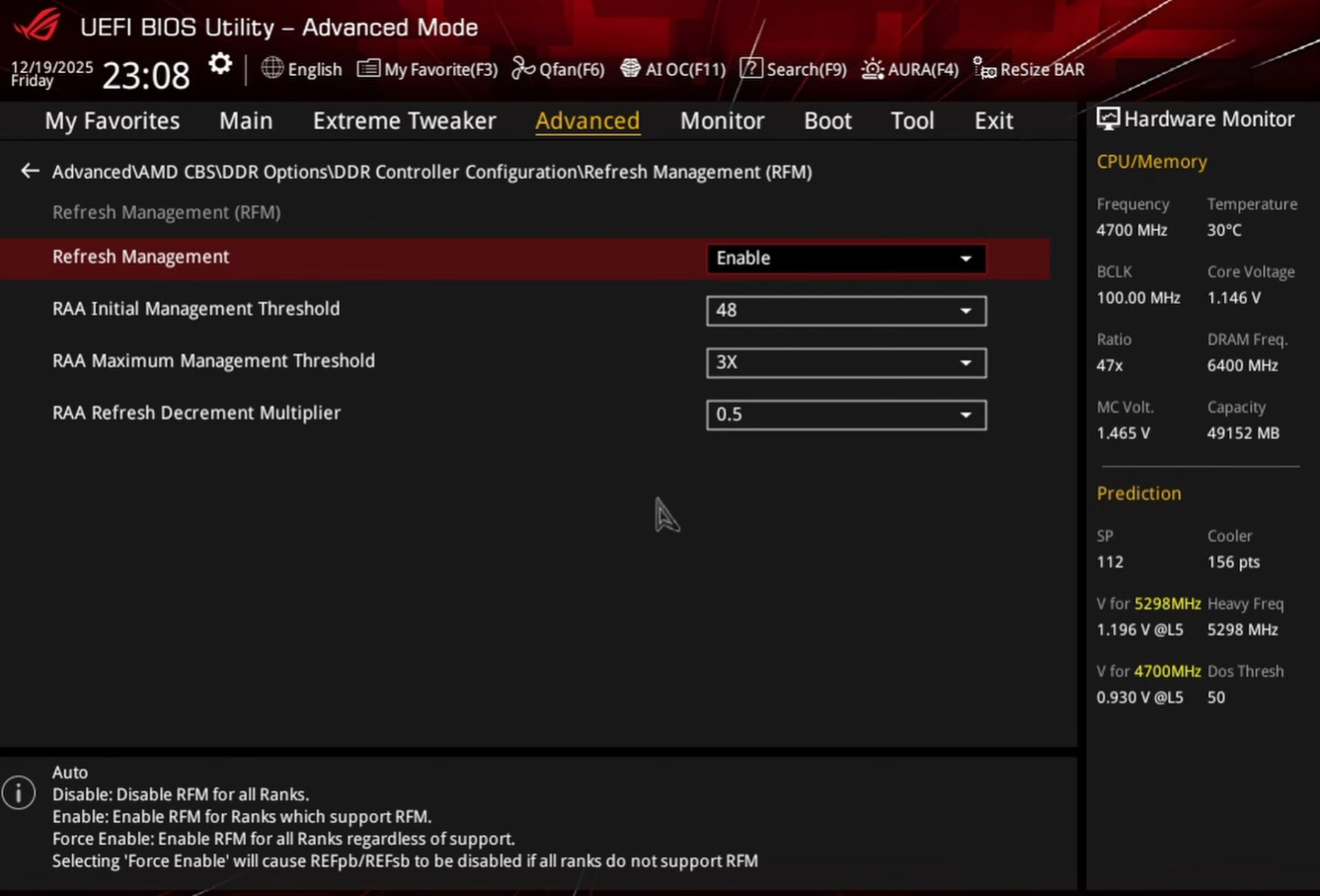This screenshot has width=1320, height=896.
Task: Click the 49152 MB capacity value
Action: [x=1243, y=433]
